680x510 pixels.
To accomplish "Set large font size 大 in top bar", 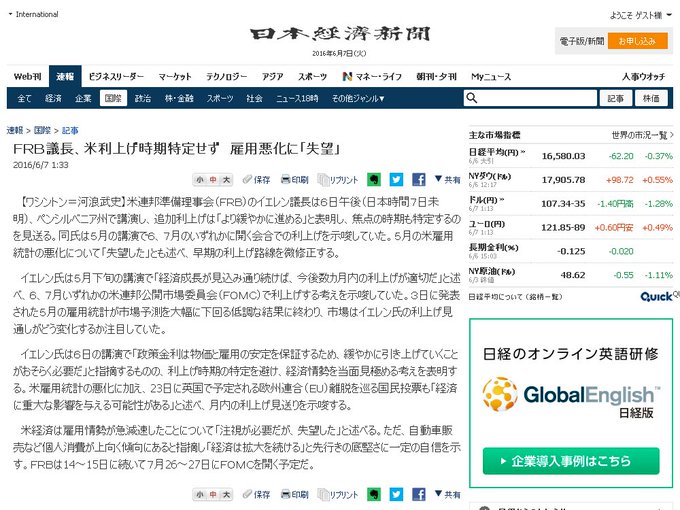I will (226, 180).
